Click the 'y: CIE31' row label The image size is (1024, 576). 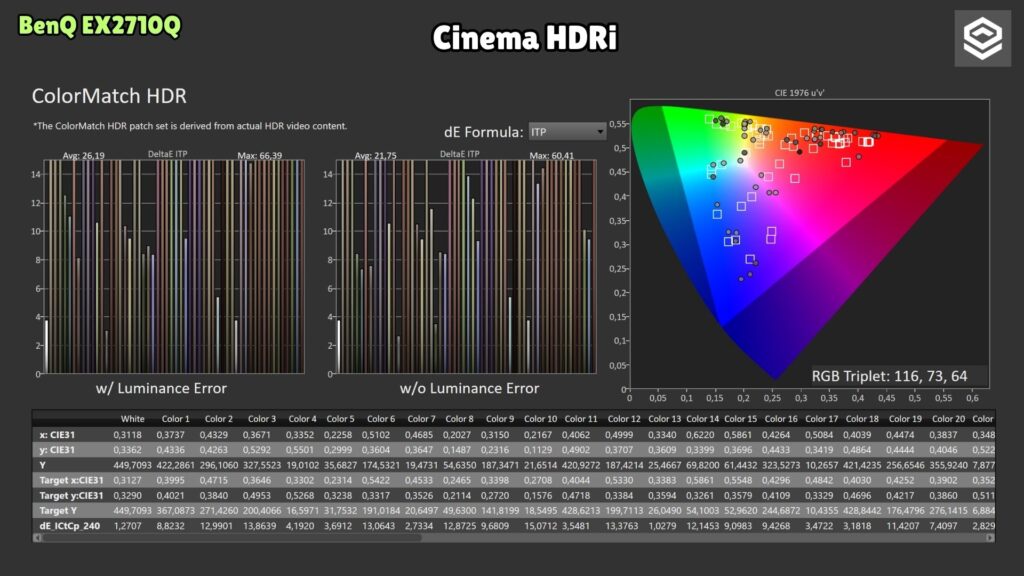pos(57,449)
